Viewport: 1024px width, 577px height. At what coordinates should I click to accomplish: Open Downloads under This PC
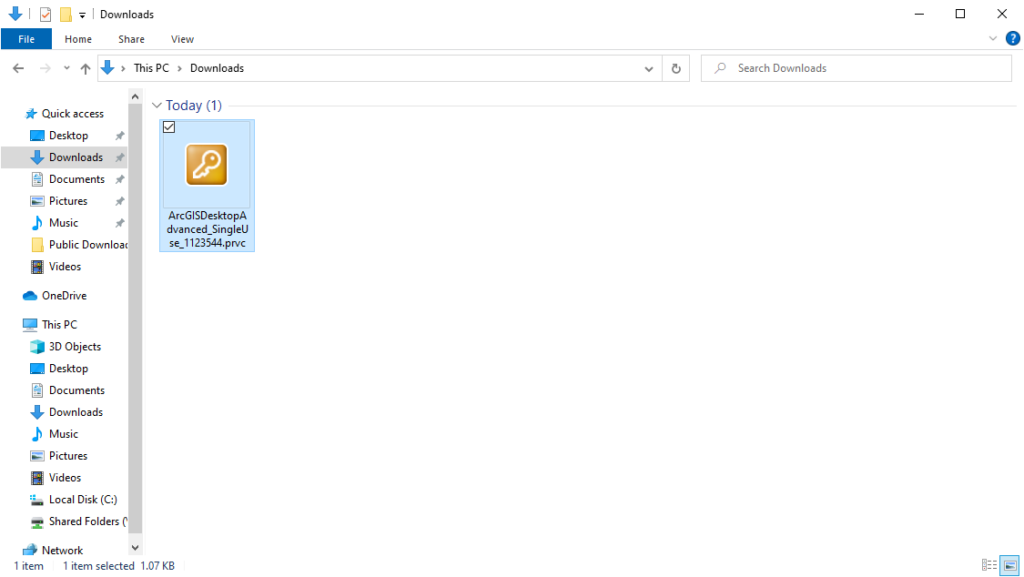(x=76, y=413)
